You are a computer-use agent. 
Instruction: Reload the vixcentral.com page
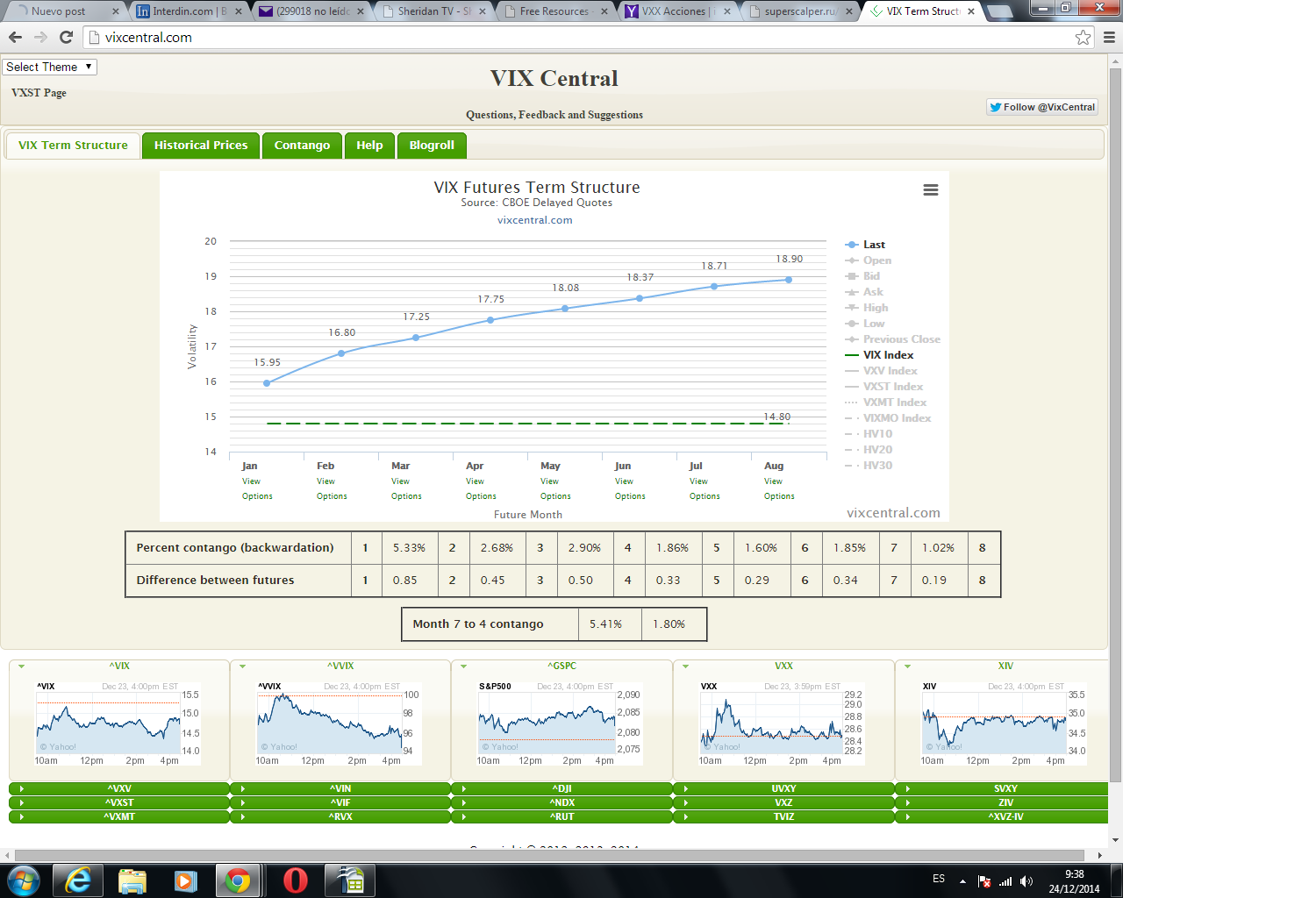tap(66, 37)
